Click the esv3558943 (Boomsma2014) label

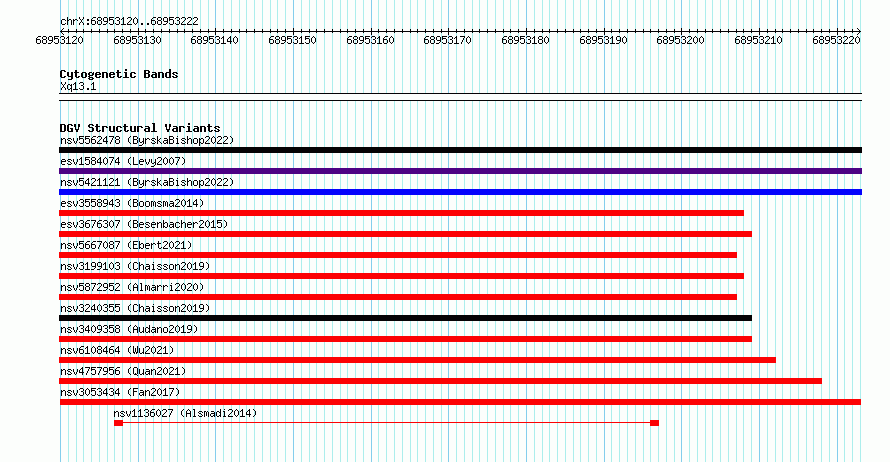point(132,203)
